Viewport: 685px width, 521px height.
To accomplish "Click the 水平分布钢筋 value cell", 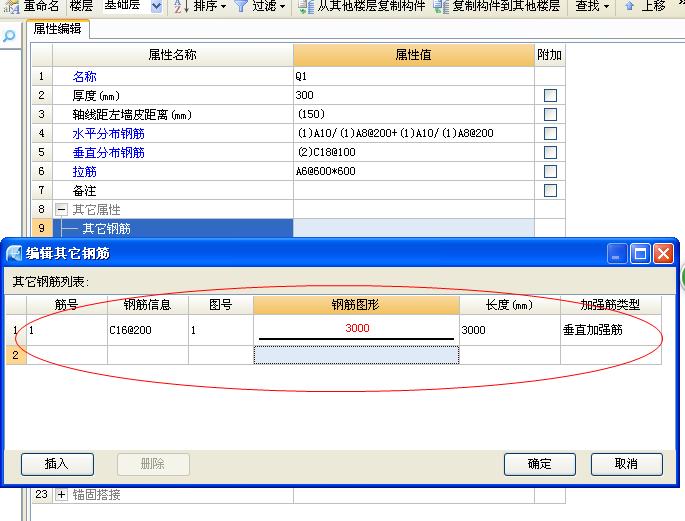I will pyautogui.click(x=414, y=133).
